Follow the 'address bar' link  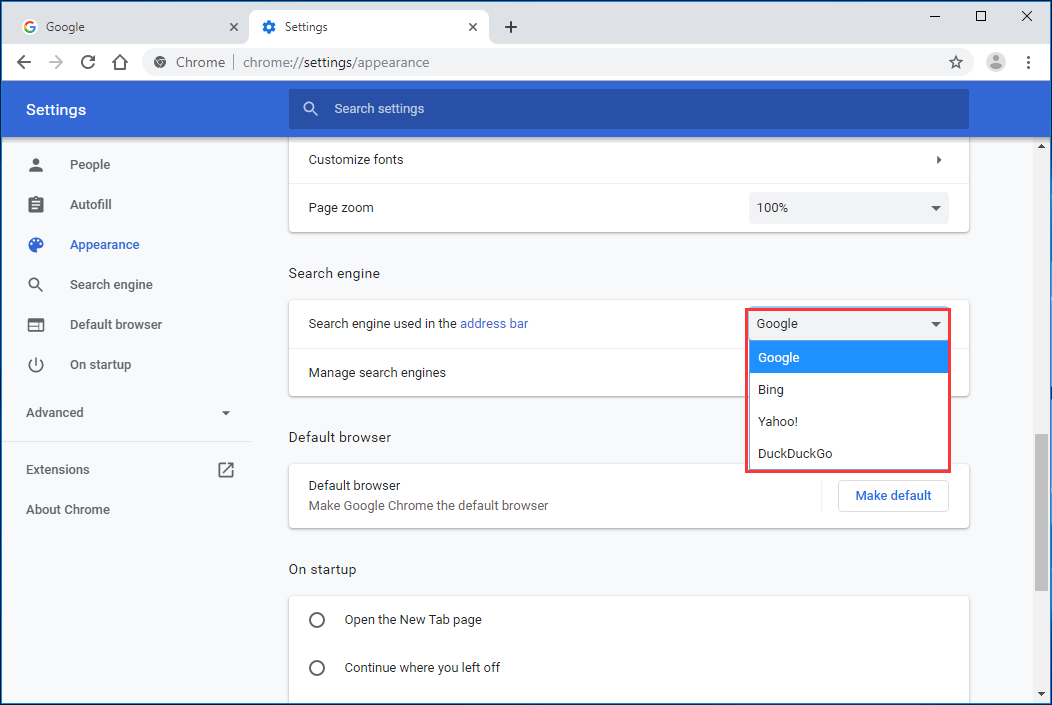point(494,324)
